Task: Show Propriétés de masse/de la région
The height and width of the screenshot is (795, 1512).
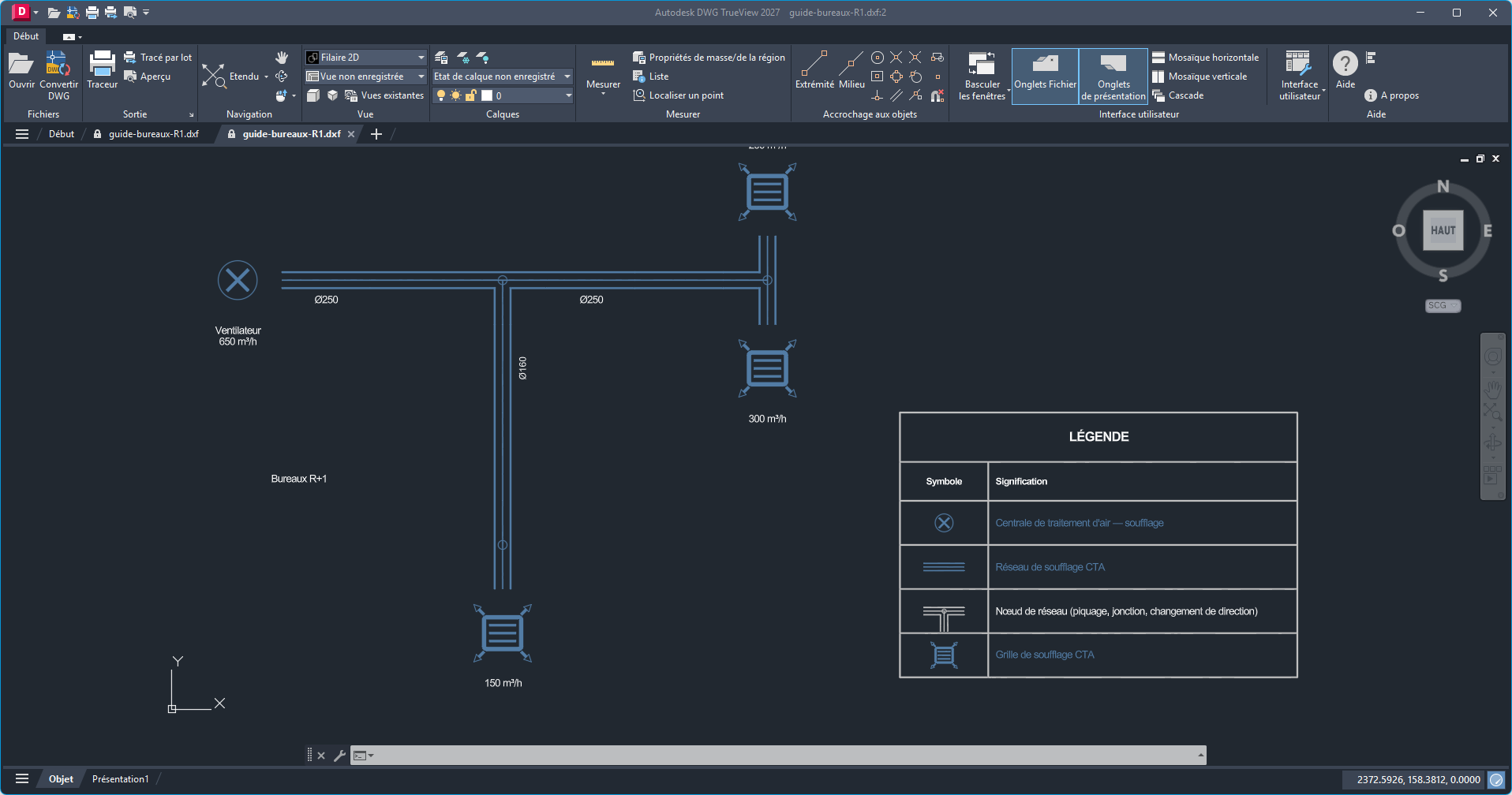Action: point(709,58)
